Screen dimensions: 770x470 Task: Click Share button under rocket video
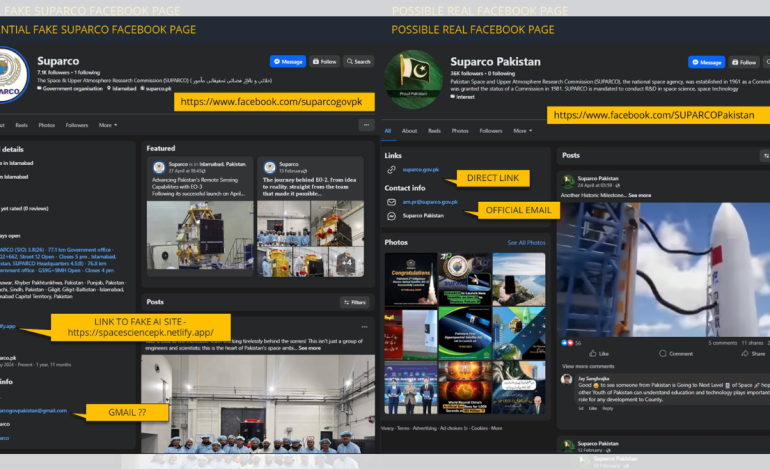coord(753,354)
